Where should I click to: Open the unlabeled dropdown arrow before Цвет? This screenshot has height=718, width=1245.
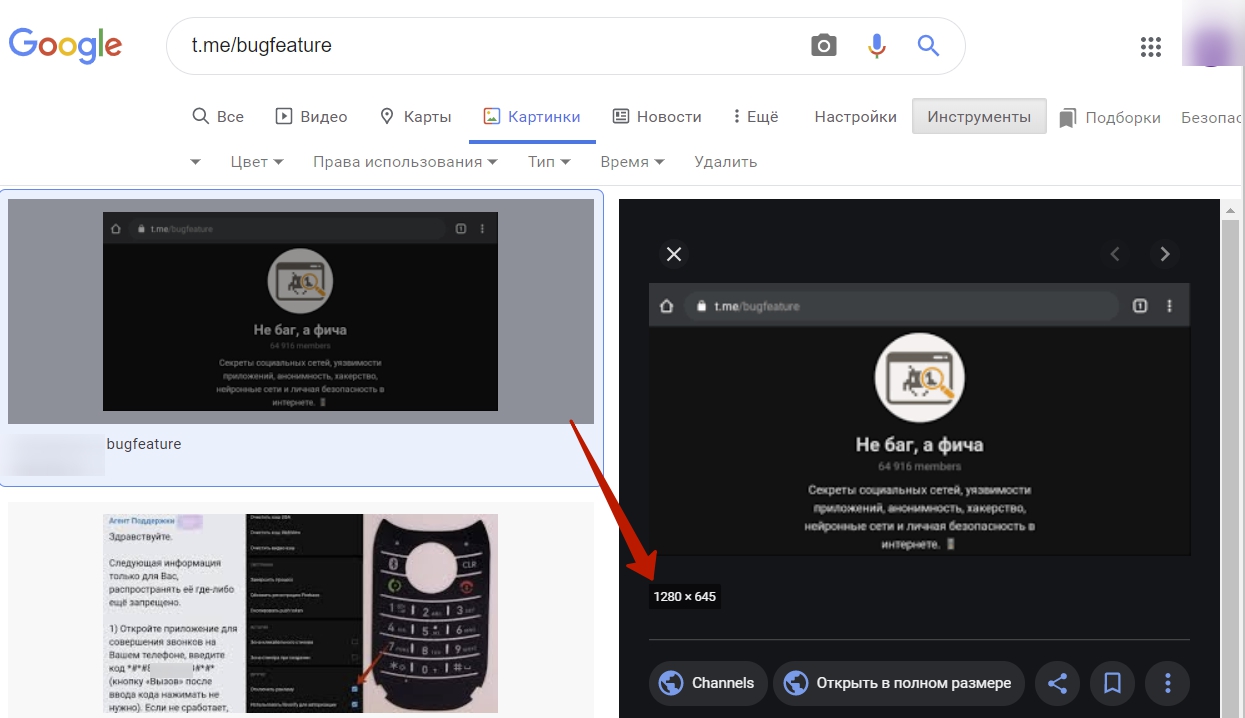195,162
